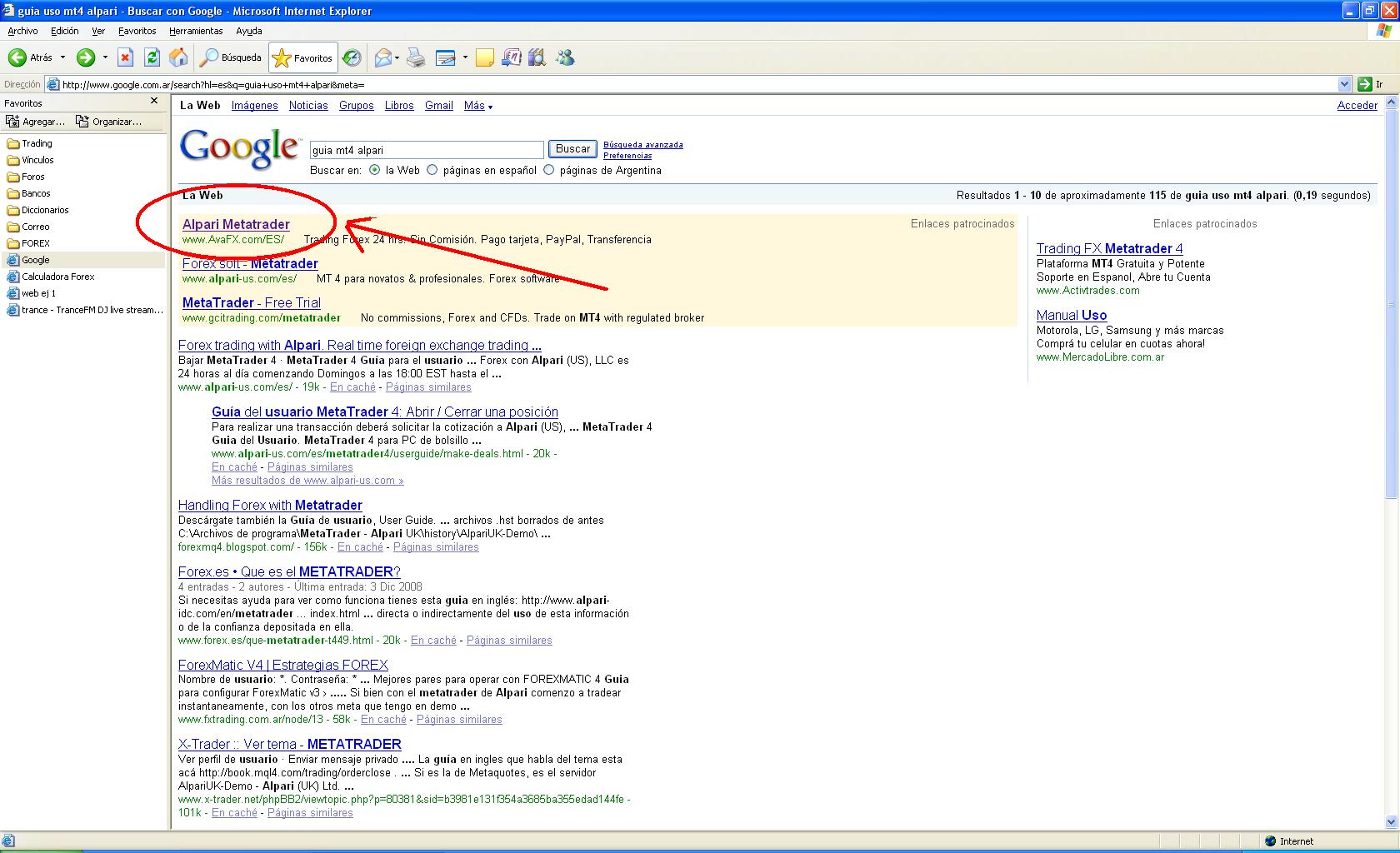Click the Research books icon in toolbar

[537, 57]
